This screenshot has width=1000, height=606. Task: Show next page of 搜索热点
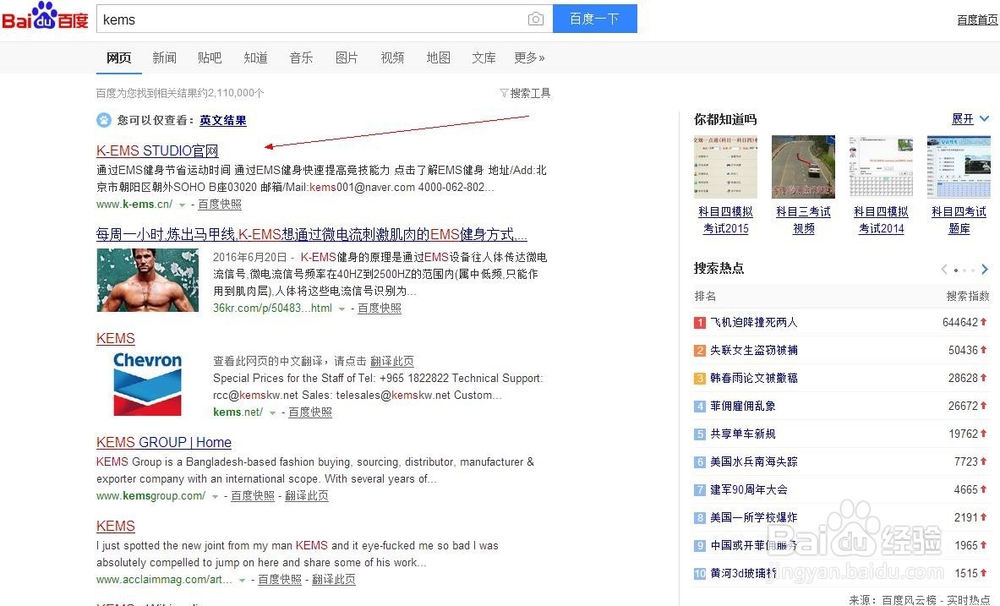coord(985,269)
